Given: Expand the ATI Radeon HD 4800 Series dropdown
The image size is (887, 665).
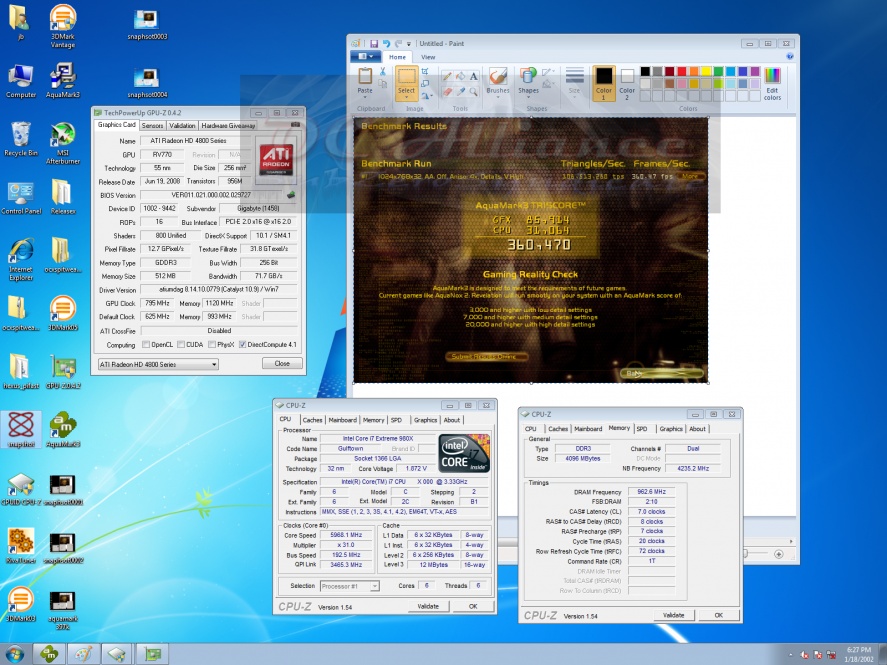Looking at the screenshot, I should click(214, 364).
